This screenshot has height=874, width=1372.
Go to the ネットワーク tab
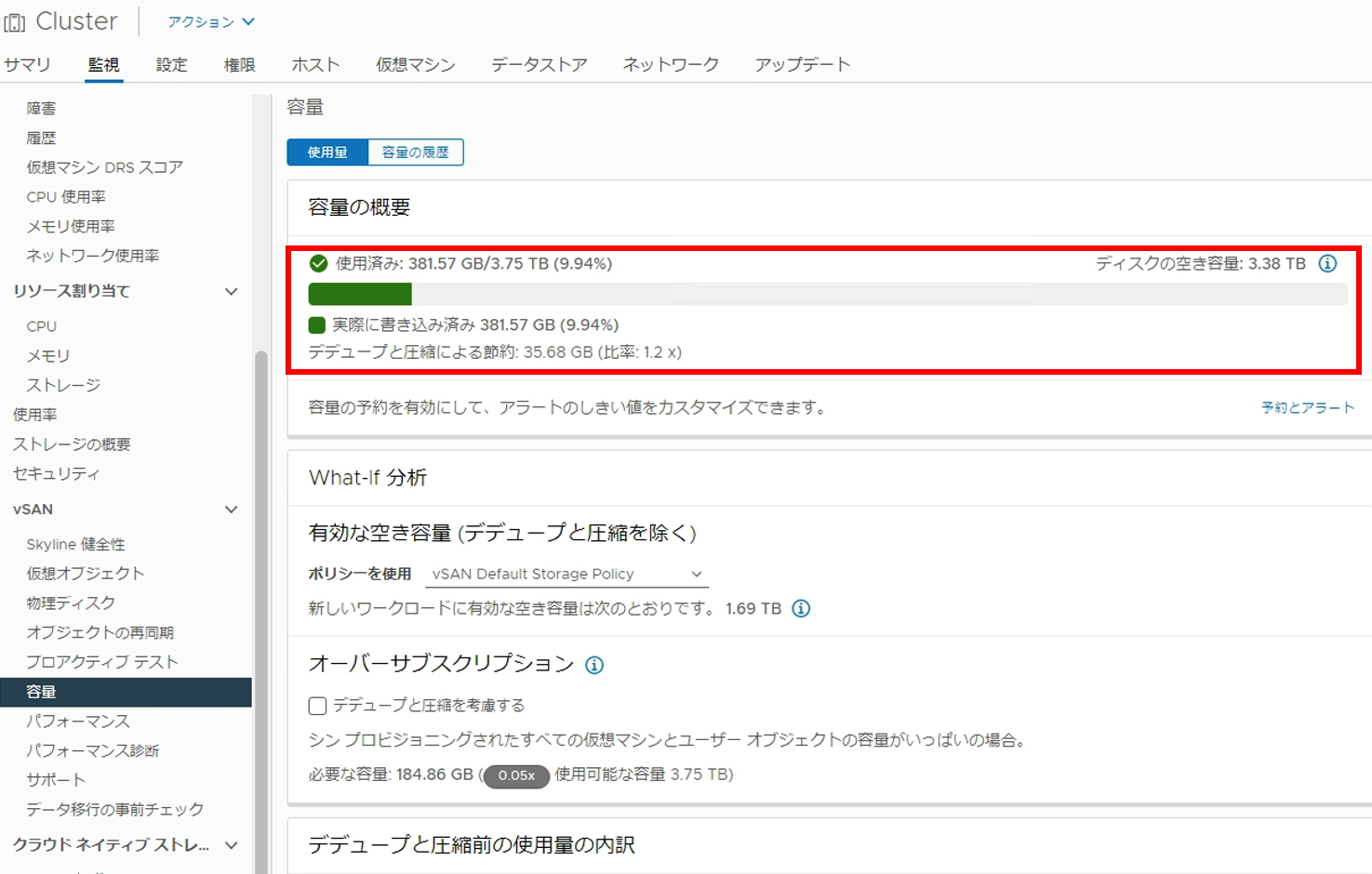pos(671,65)
